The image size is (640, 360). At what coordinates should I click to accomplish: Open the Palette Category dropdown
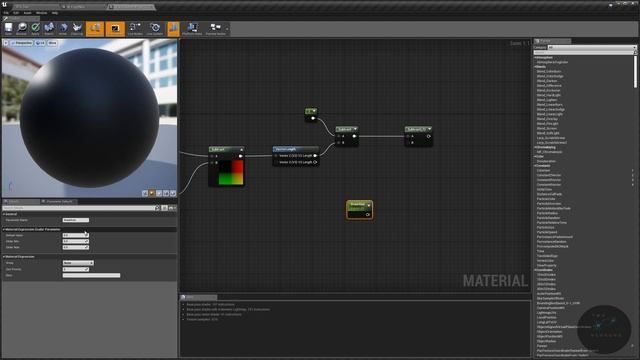pyautogui.click(x=591, y=48)
